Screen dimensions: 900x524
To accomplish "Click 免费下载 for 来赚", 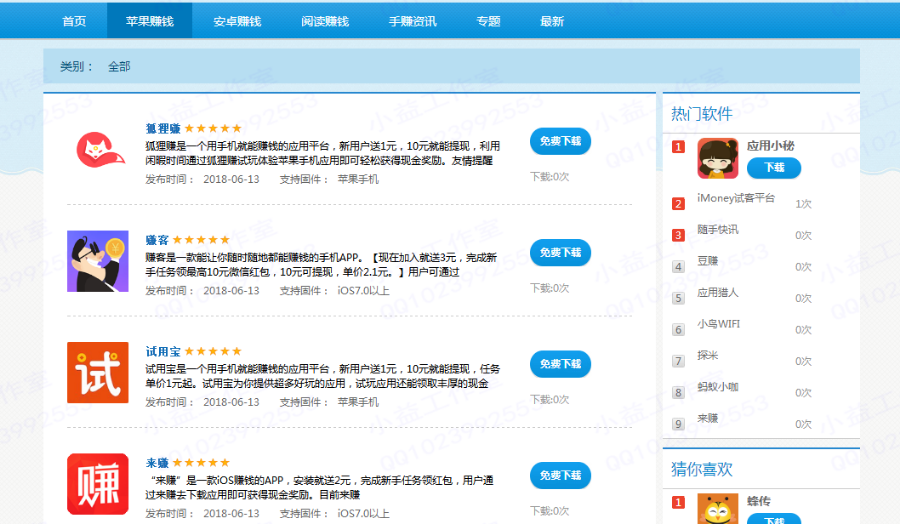I will pos(560,475).
